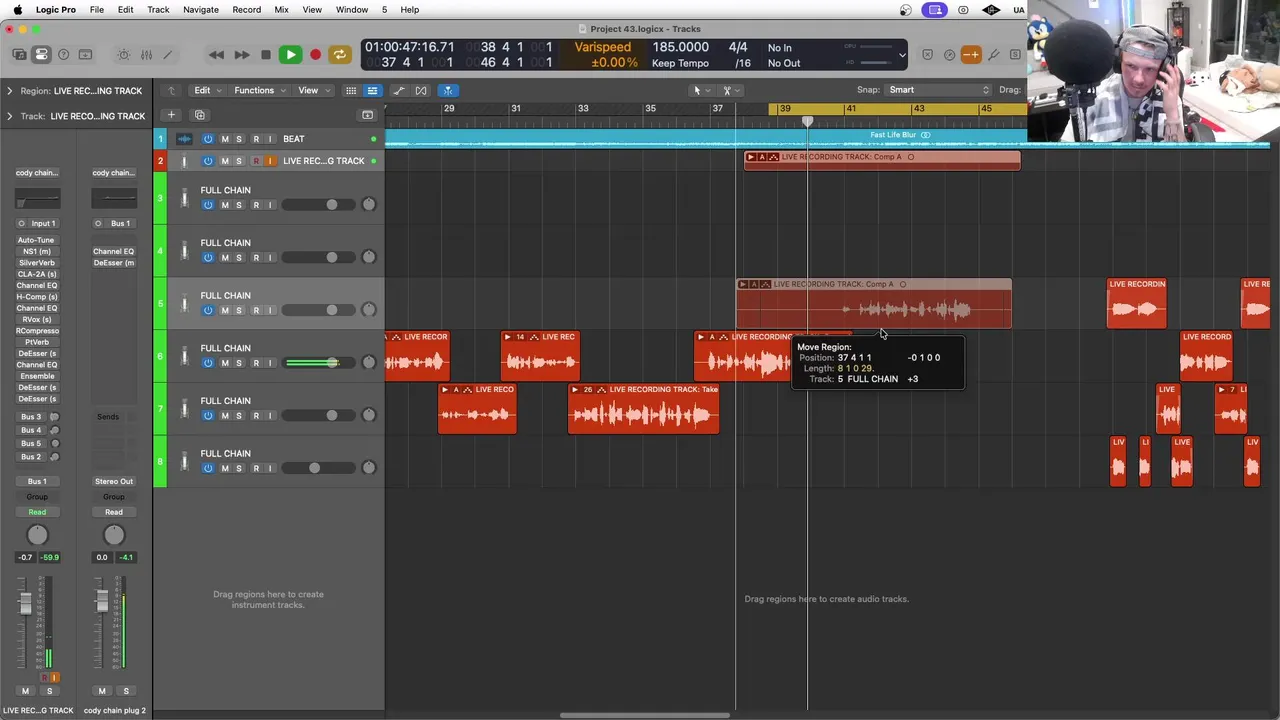Open the Navigate menu
The image size is (1280, 720).
tap(200, 9)
